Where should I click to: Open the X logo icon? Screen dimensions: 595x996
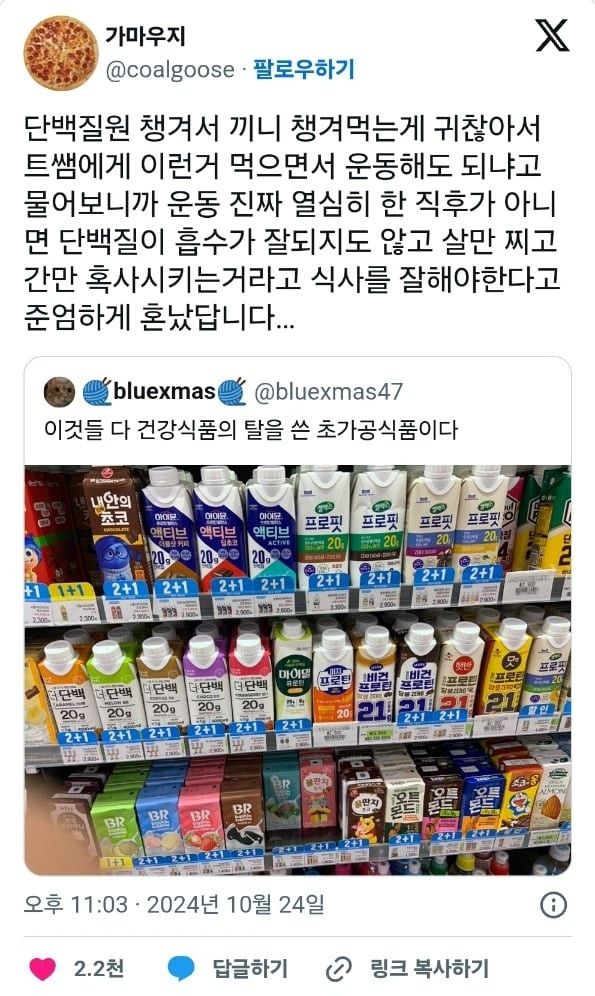coord(552,35)
